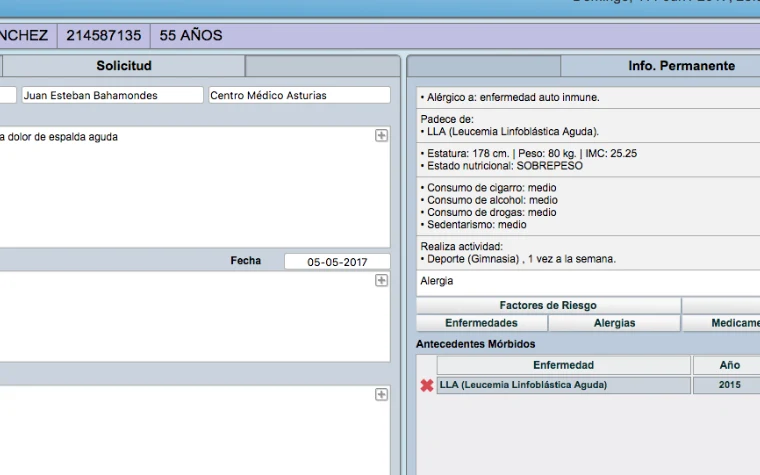The image size is (760, 475).
Task: Click the 'Fecha' label
Action: pos(246,261)
